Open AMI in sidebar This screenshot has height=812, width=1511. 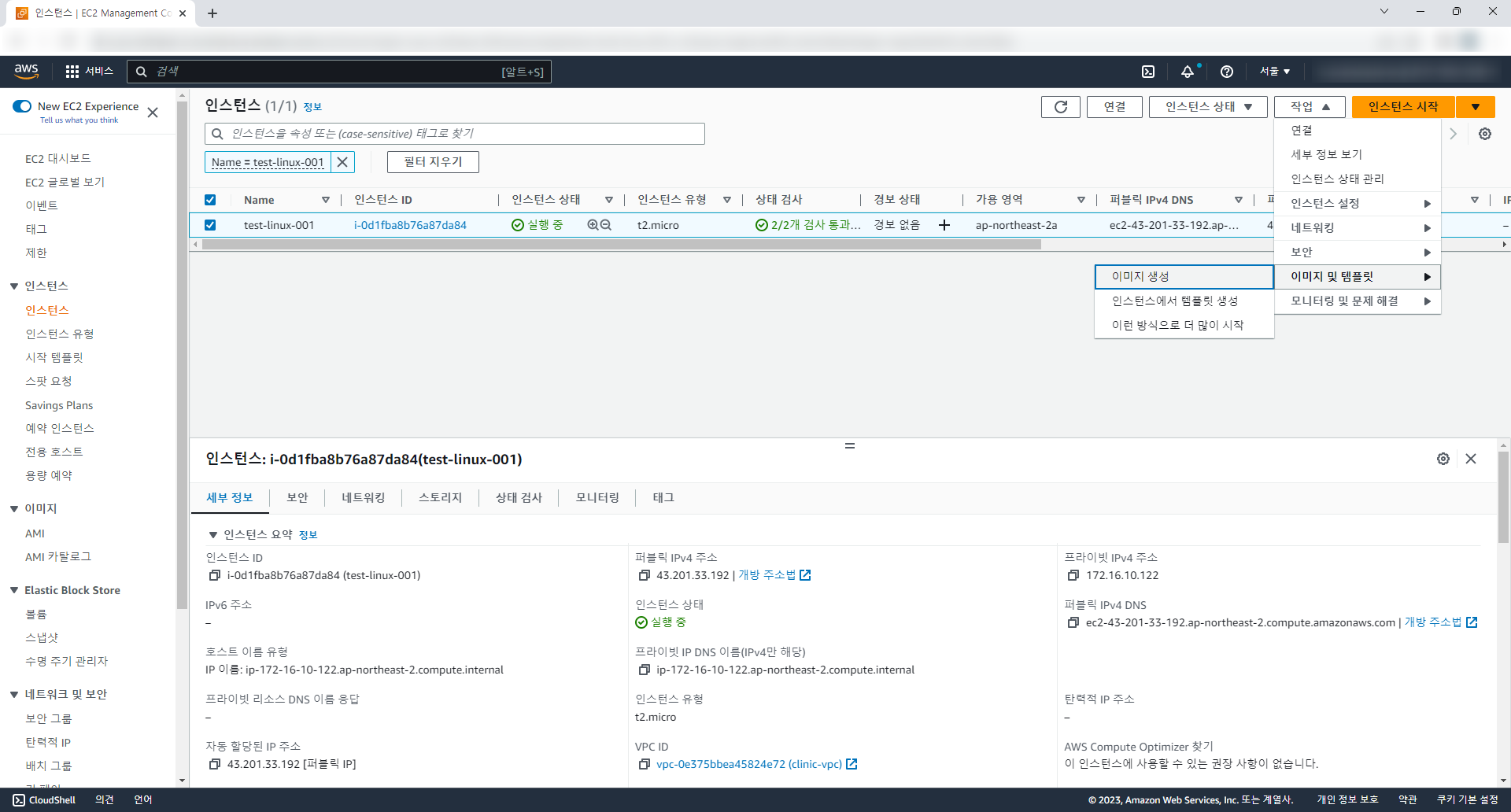tap(35, 533)
